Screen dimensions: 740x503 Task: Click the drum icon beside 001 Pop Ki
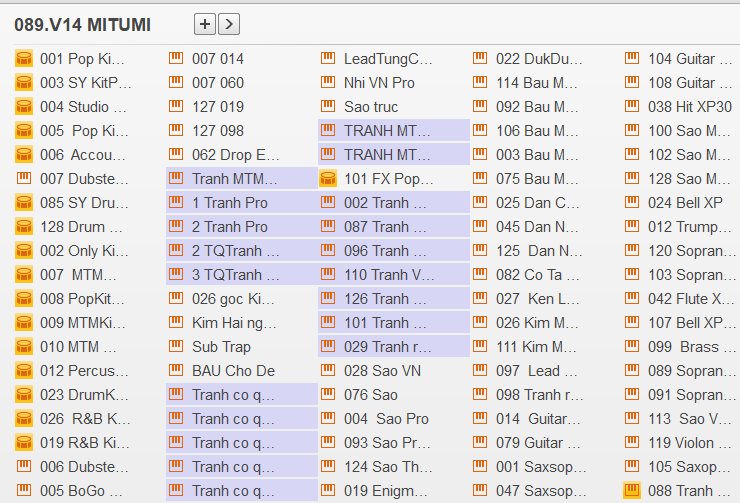coord(24,59)
